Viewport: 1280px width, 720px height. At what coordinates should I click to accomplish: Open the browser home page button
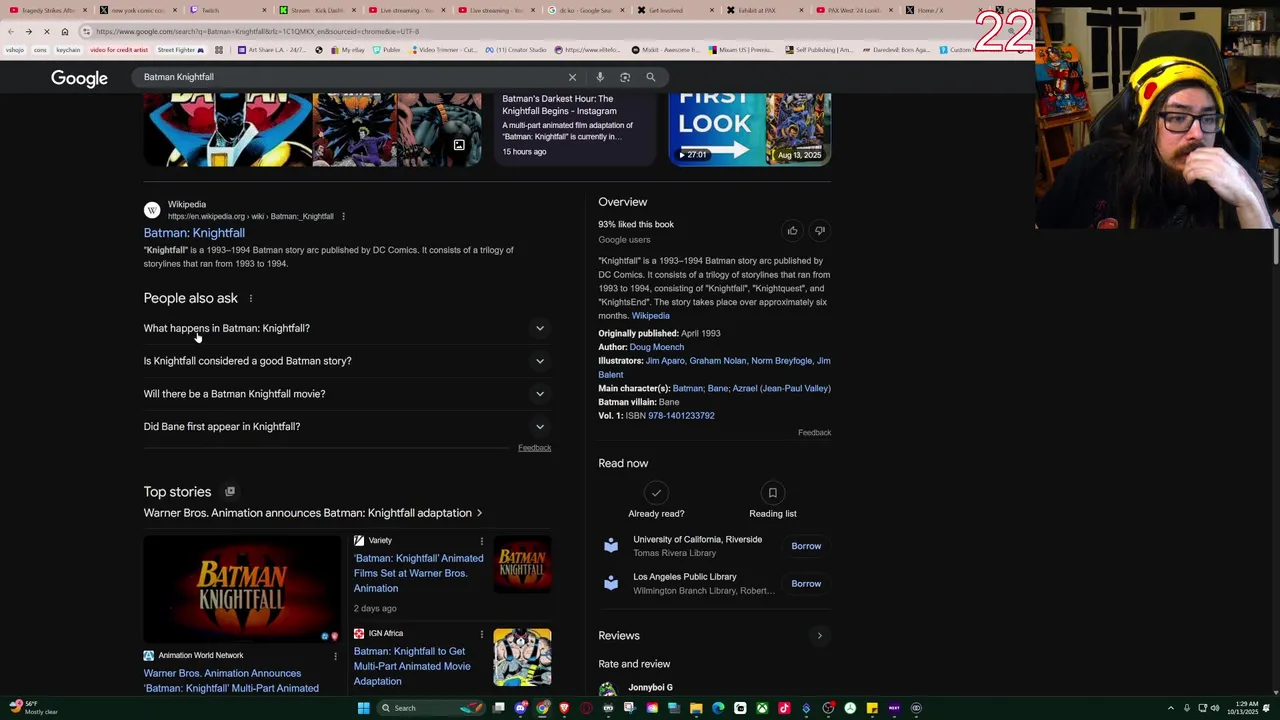[65, 31]
